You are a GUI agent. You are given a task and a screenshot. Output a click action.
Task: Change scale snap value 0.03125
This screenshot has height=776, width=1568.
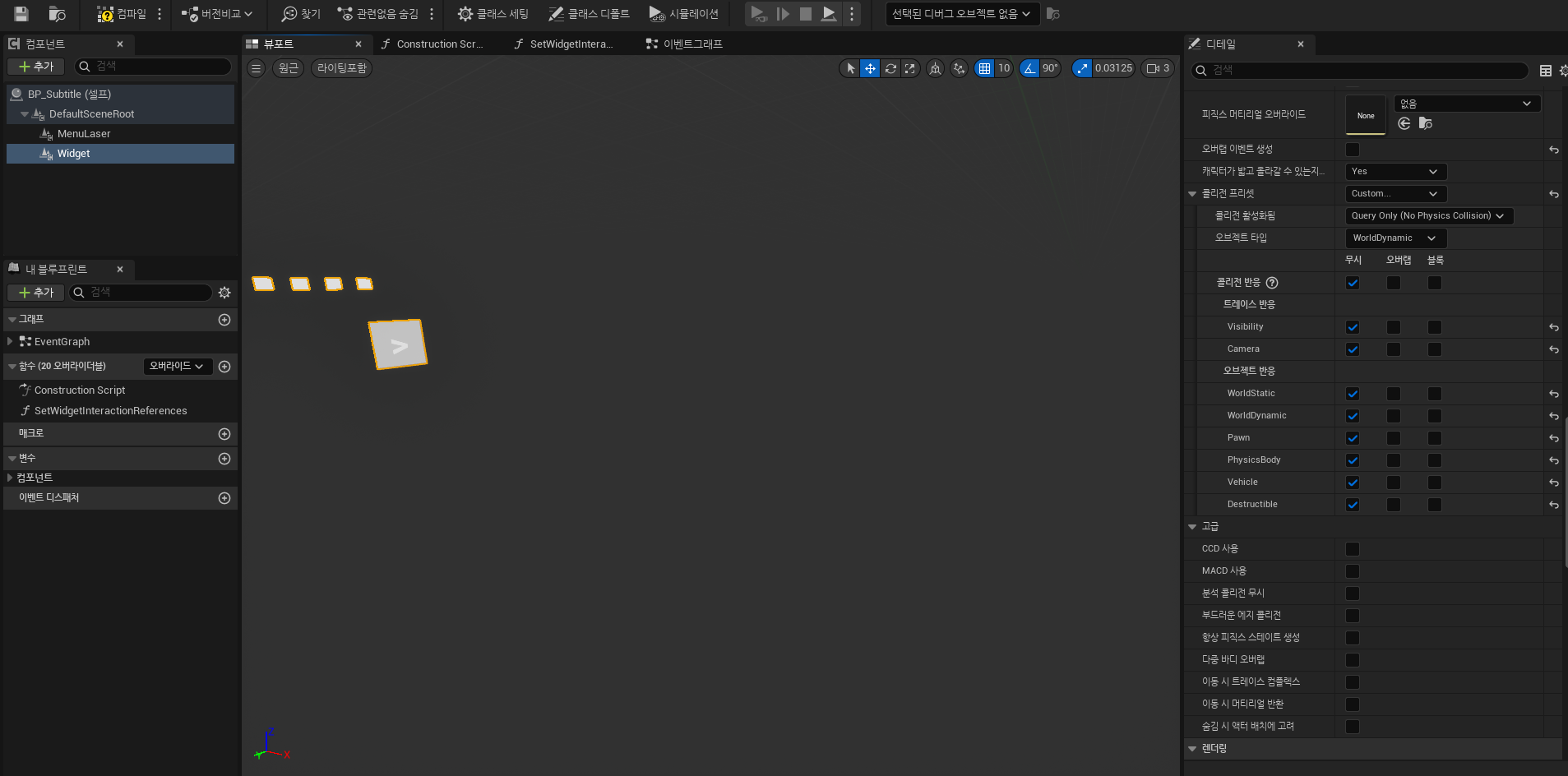point(1113,68)
